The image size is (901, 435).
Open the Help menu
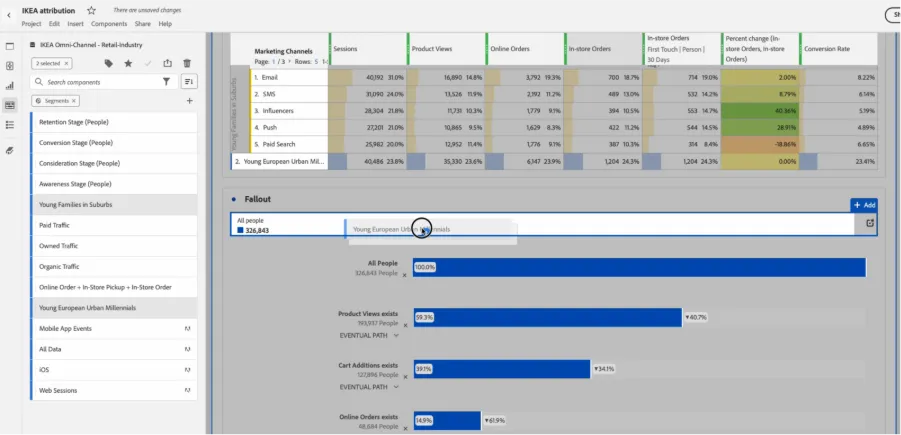tap(165, 24)
